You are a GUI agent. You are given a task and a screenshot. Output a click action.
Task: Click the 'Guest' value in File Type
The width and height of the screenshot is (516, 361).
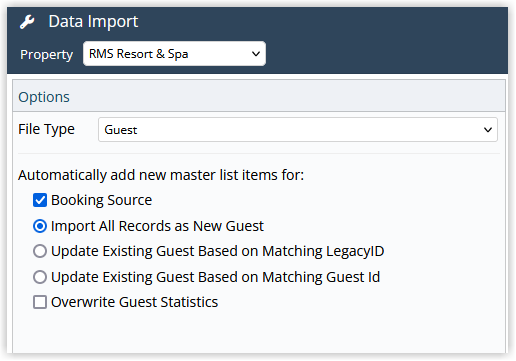[121, 130]
